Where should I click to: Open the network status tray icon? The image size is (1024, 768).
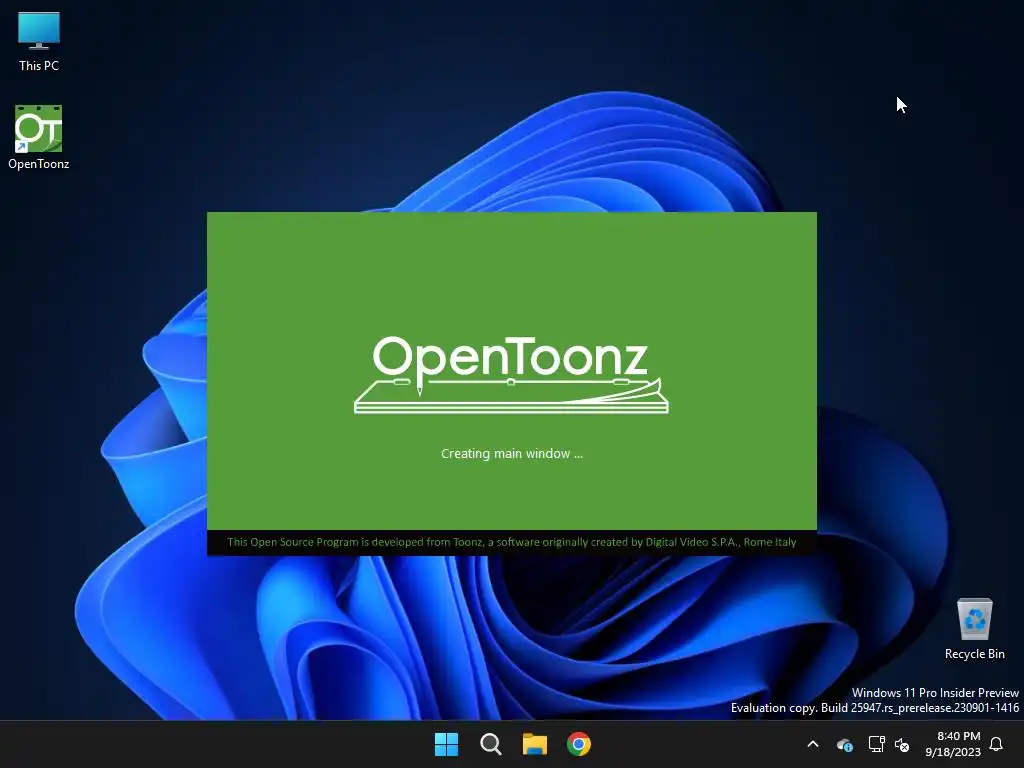click(x=876, y=744)
